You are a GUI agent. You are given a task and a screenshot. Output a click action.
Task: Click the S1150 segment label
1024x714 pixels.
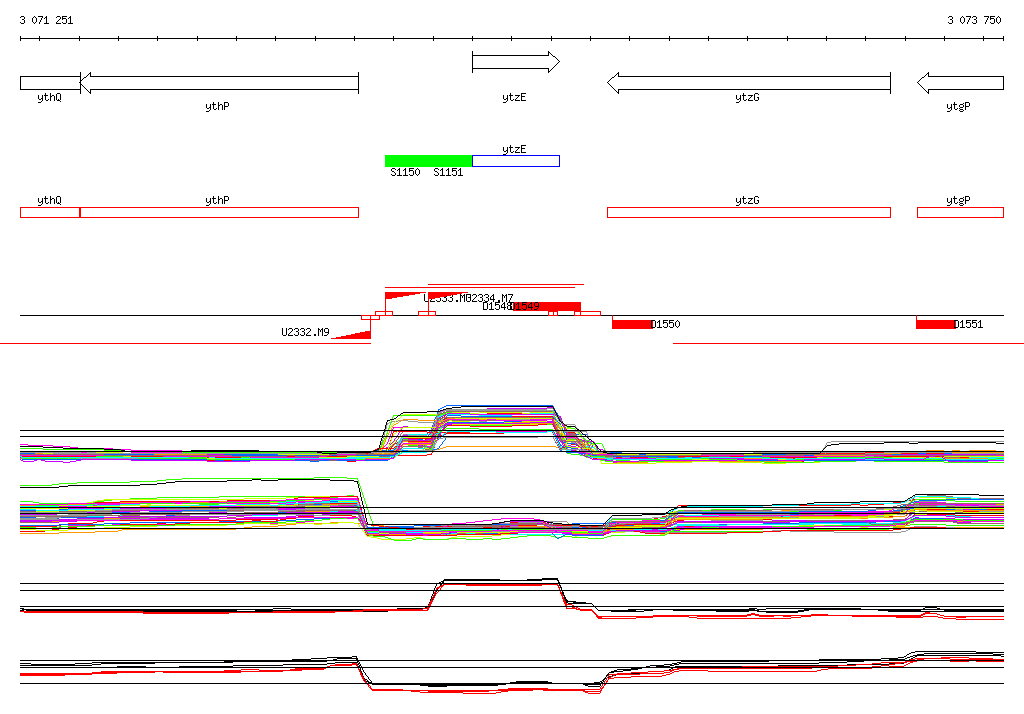tap(405, 172)
